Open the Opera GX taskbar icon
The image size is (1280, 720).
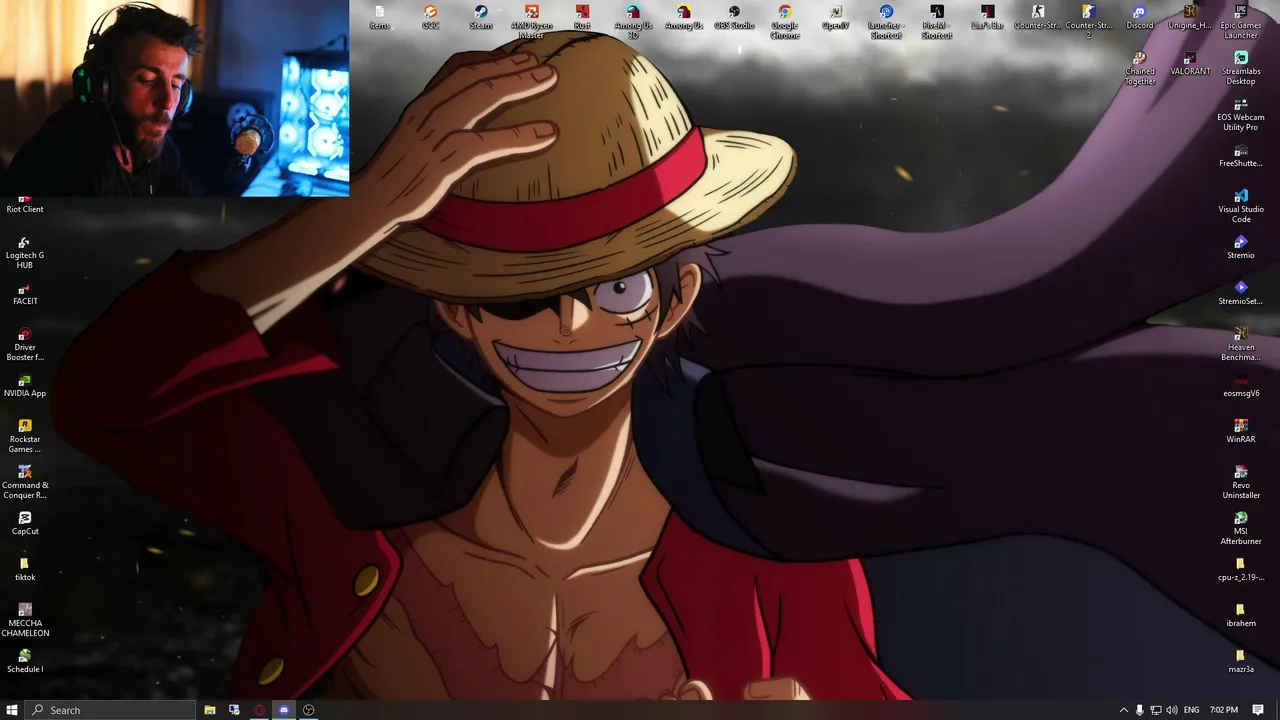[259, 710]
